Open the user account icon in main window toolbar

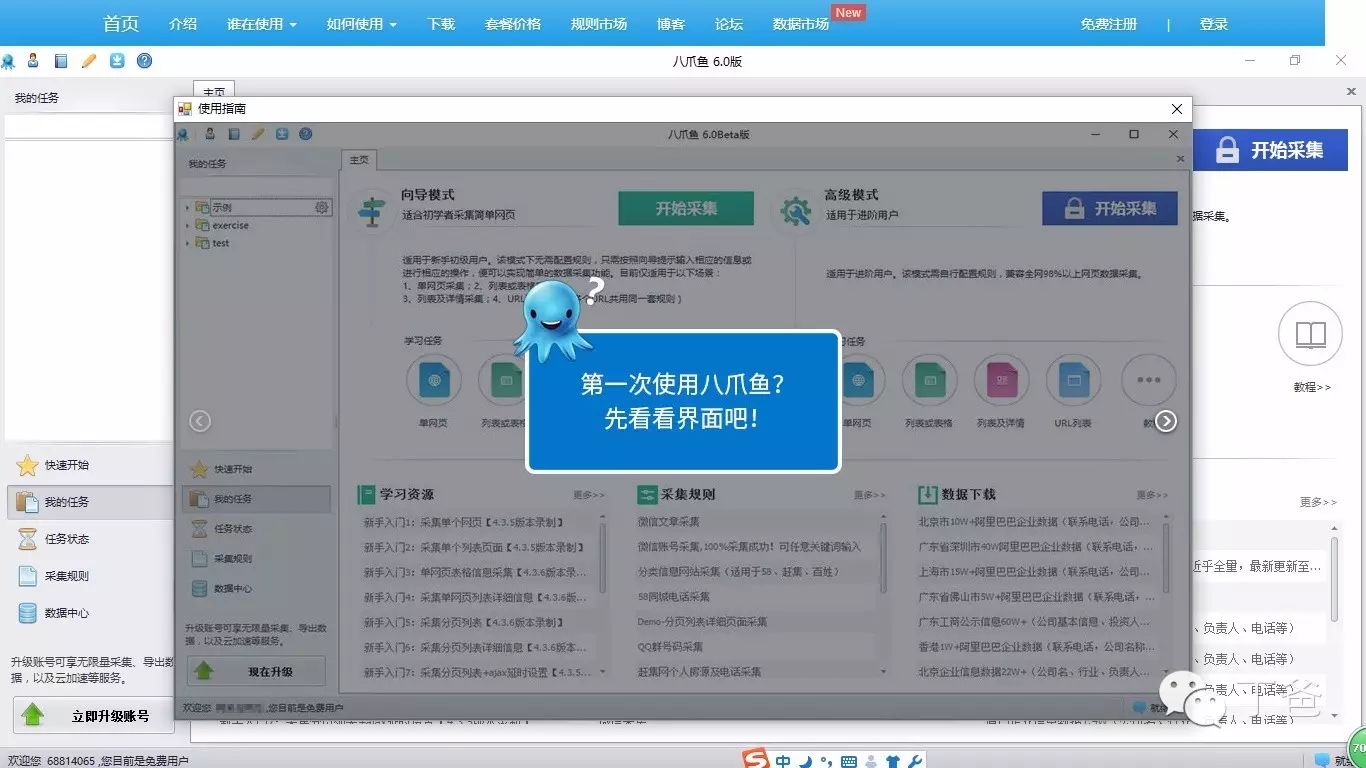click(33, 61)
